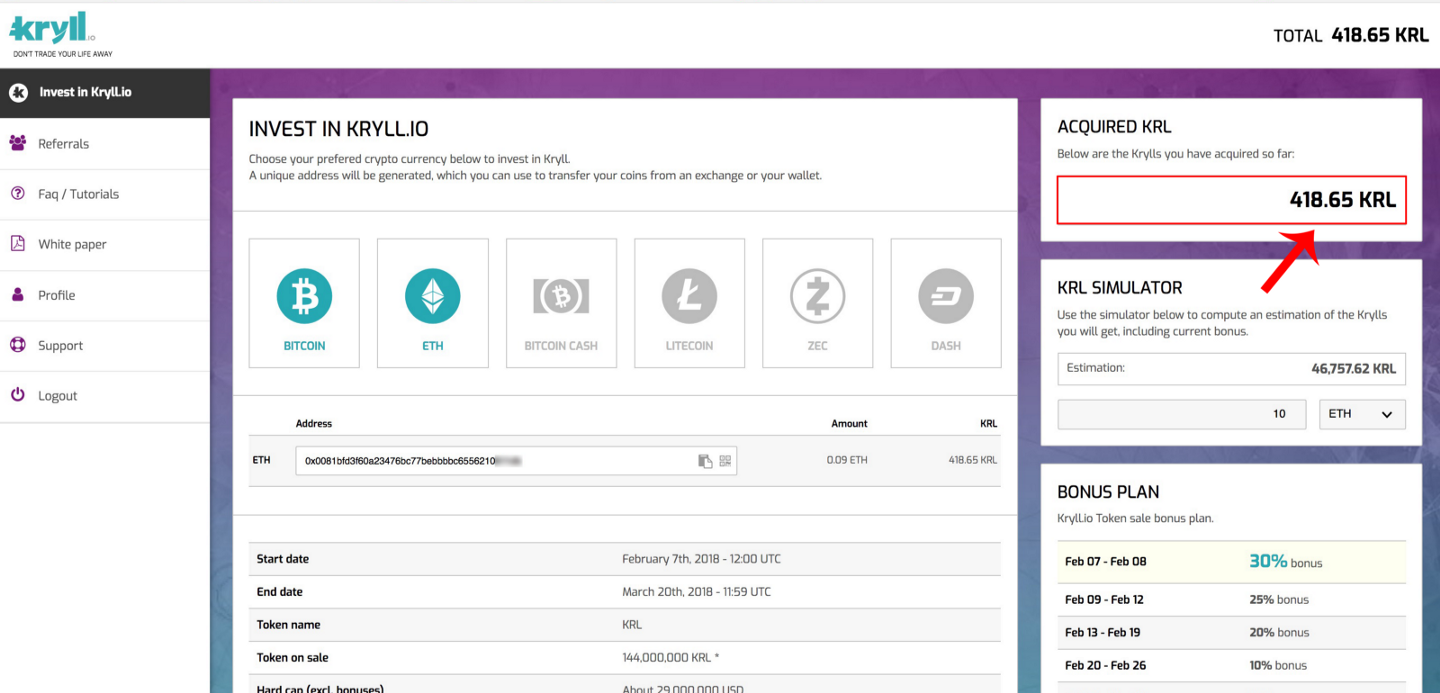Select the Dash tile
The width and height of the screenshot is (1440, 693).
tap(946, 303)
